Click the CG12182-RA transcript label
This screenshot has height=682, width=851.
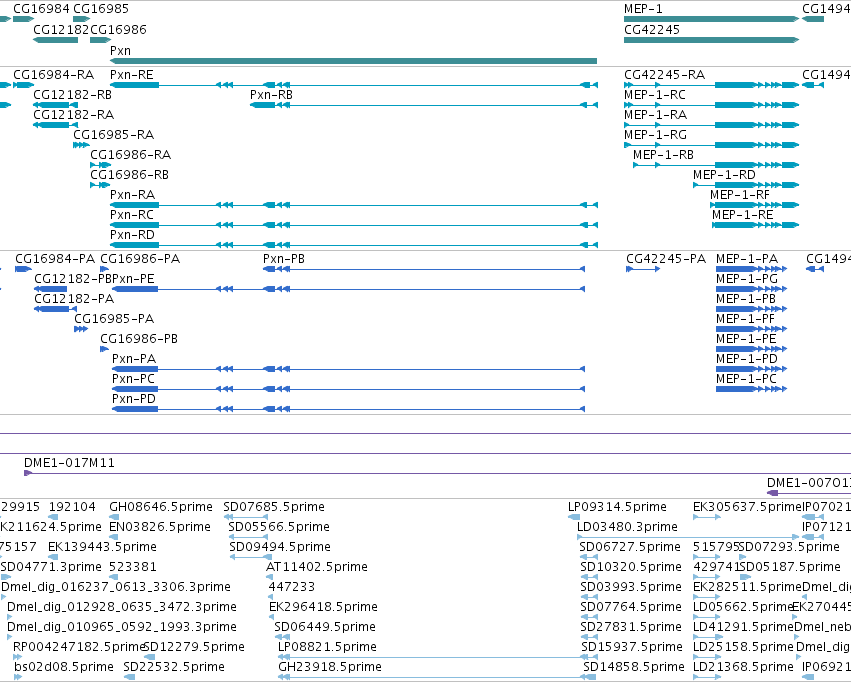click(74, 115)
